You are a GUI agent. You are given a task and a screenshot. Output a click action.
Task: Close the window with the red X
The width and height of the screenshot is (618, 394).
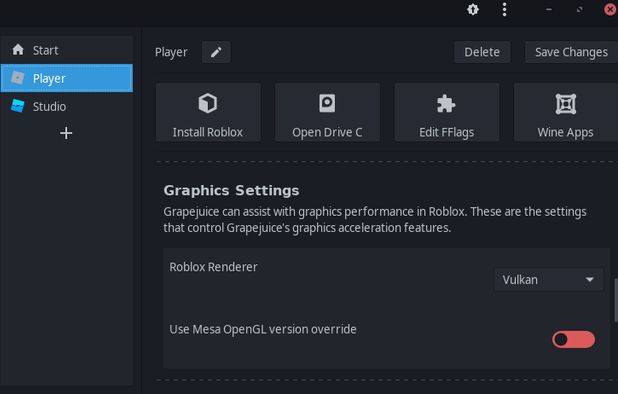(x=610, y=9)
